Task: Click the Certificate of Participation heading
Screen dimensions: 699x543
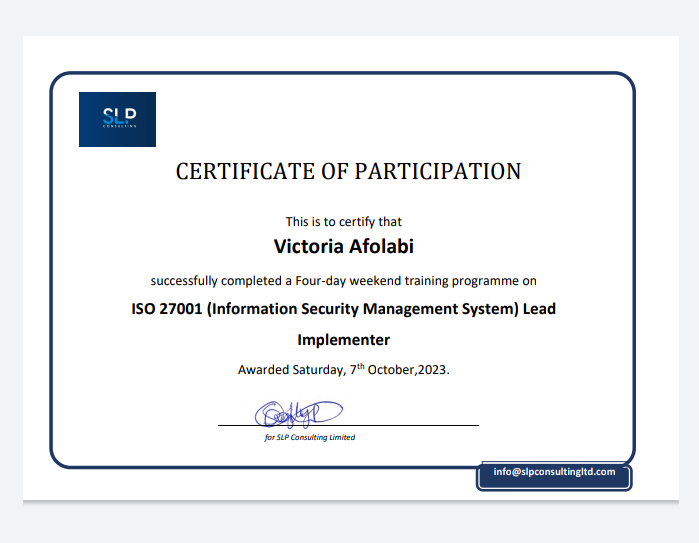Action: tap(348, 172)
